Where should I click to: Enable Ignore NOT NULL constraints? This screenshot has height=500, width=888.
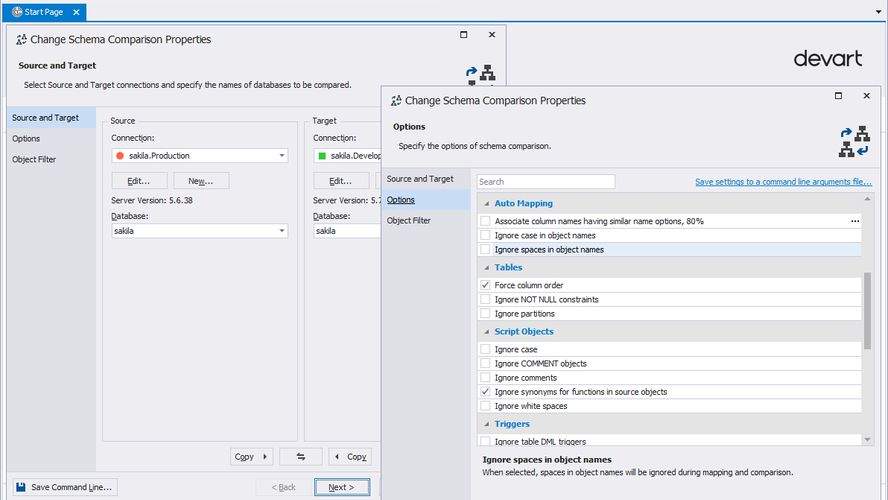(485, 300)
